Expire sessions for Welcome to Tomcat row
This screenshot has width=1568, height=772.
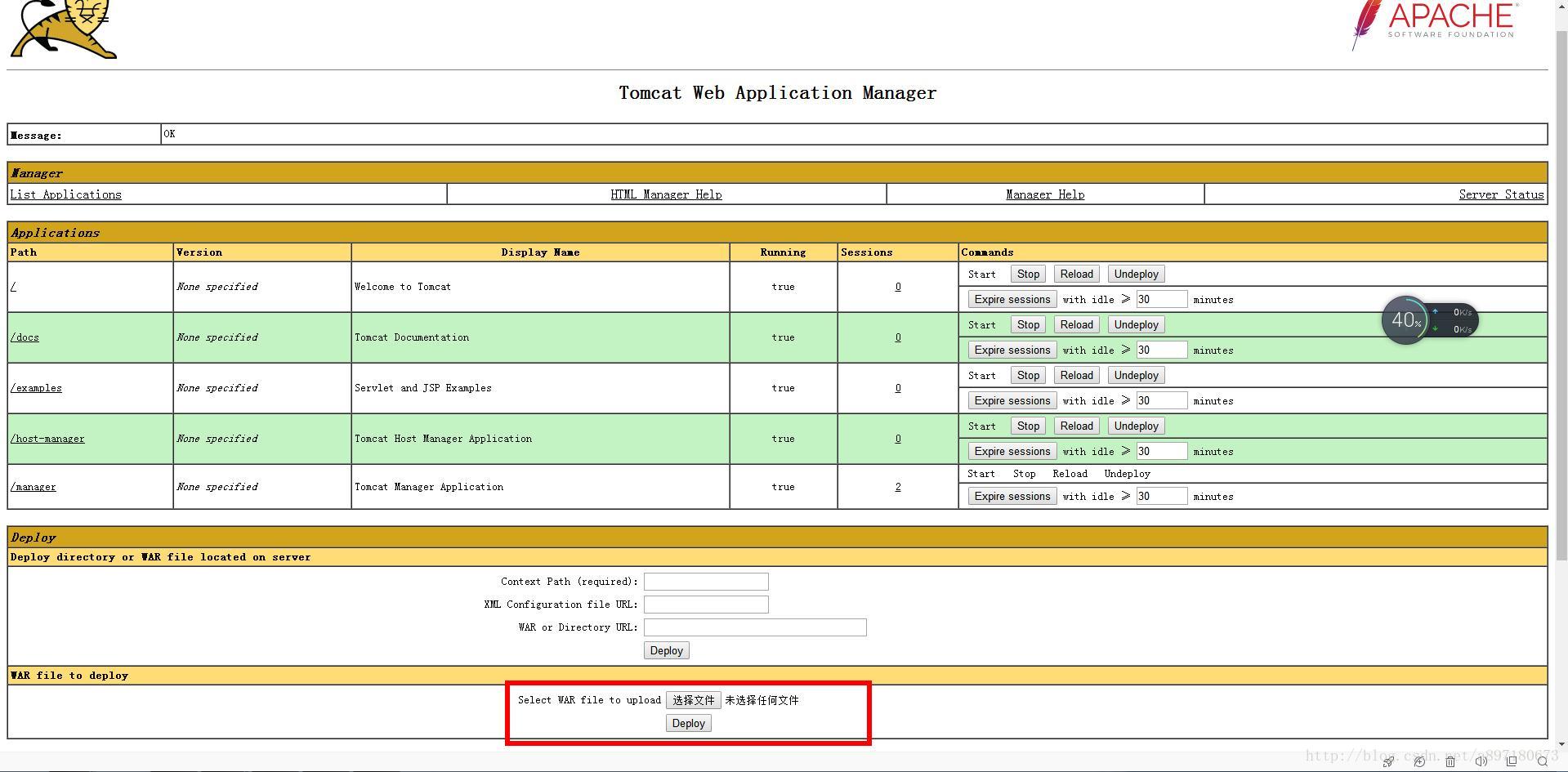click(x=1012, y=300)
